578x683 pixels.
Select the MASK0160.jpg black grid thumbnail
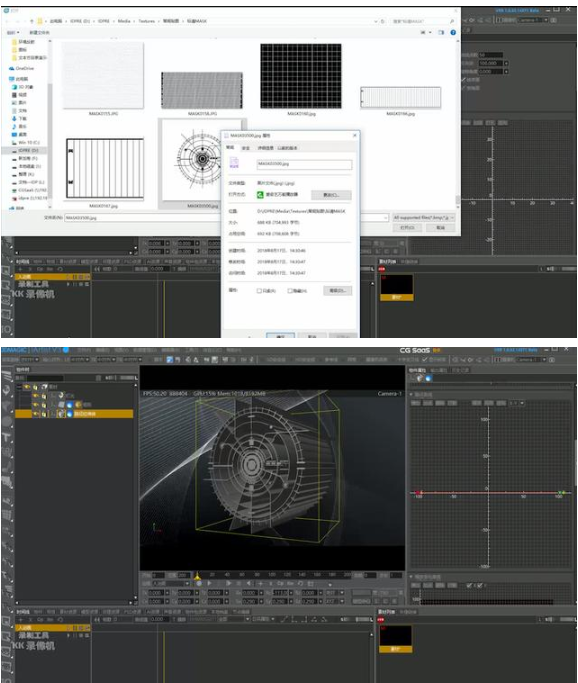pyautogui.click(x=301, y=76)
